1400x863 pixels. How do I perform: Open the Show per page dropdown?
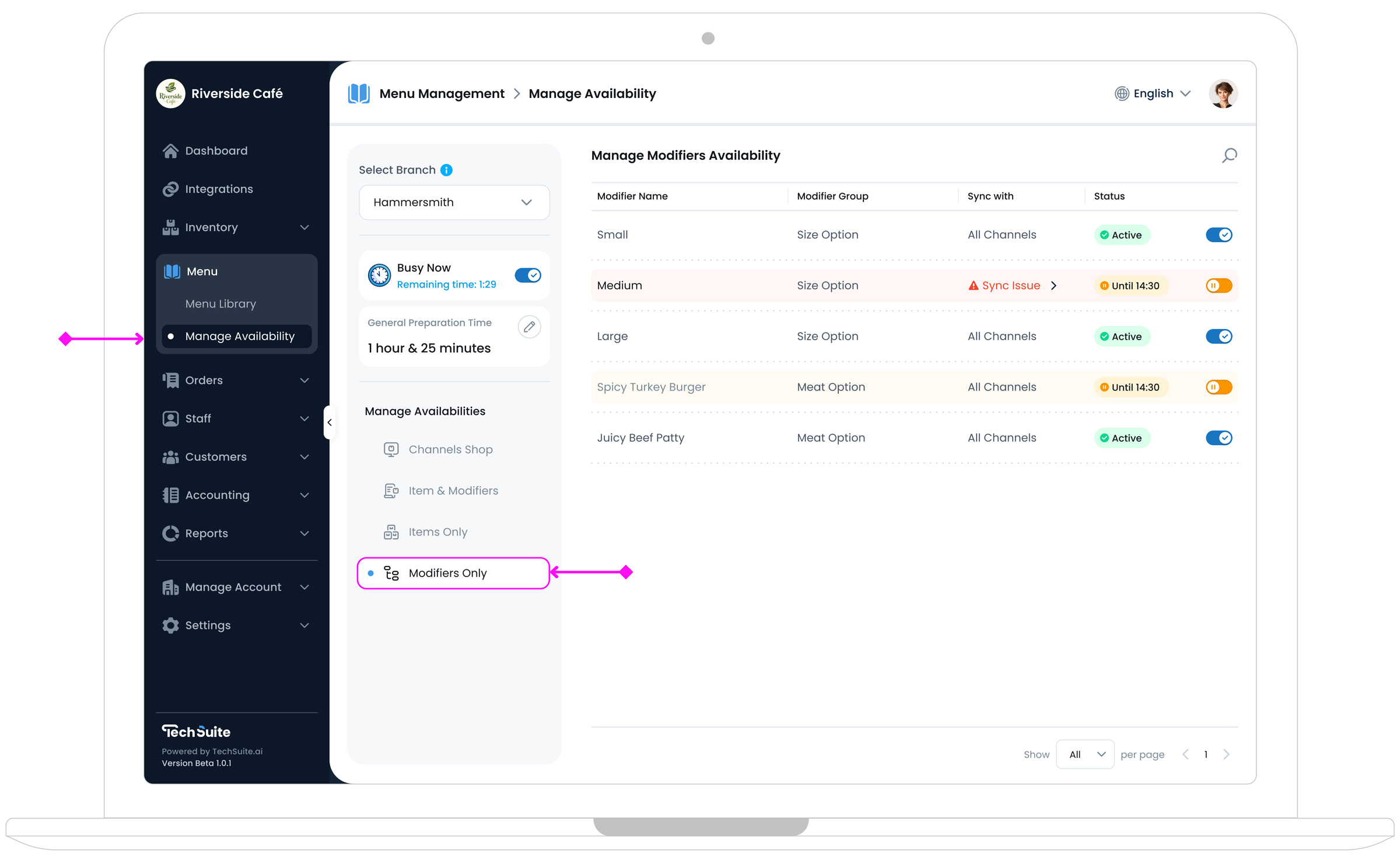(1084, 754)
